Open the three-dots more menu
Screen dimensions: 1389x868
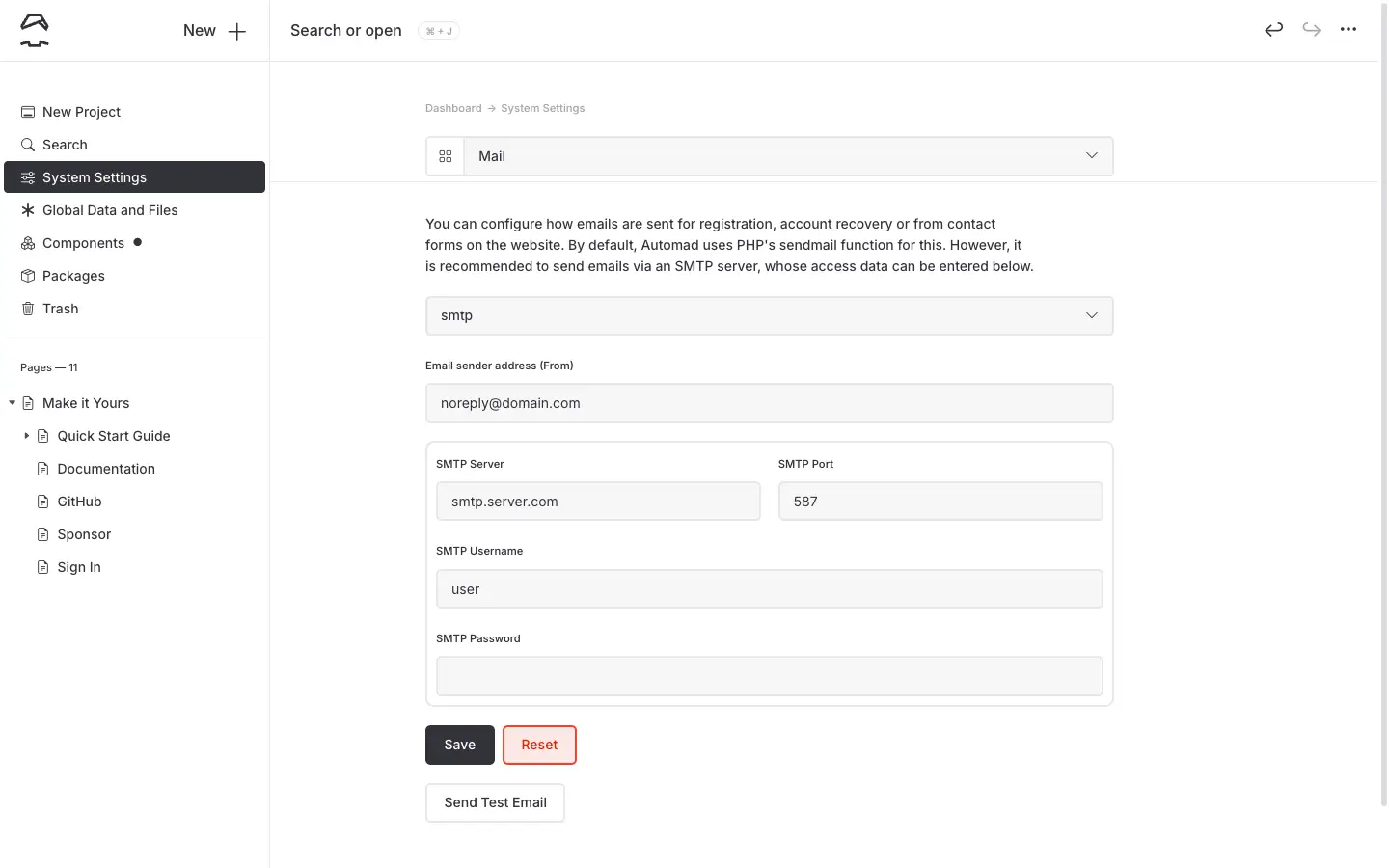[1348, 30]
